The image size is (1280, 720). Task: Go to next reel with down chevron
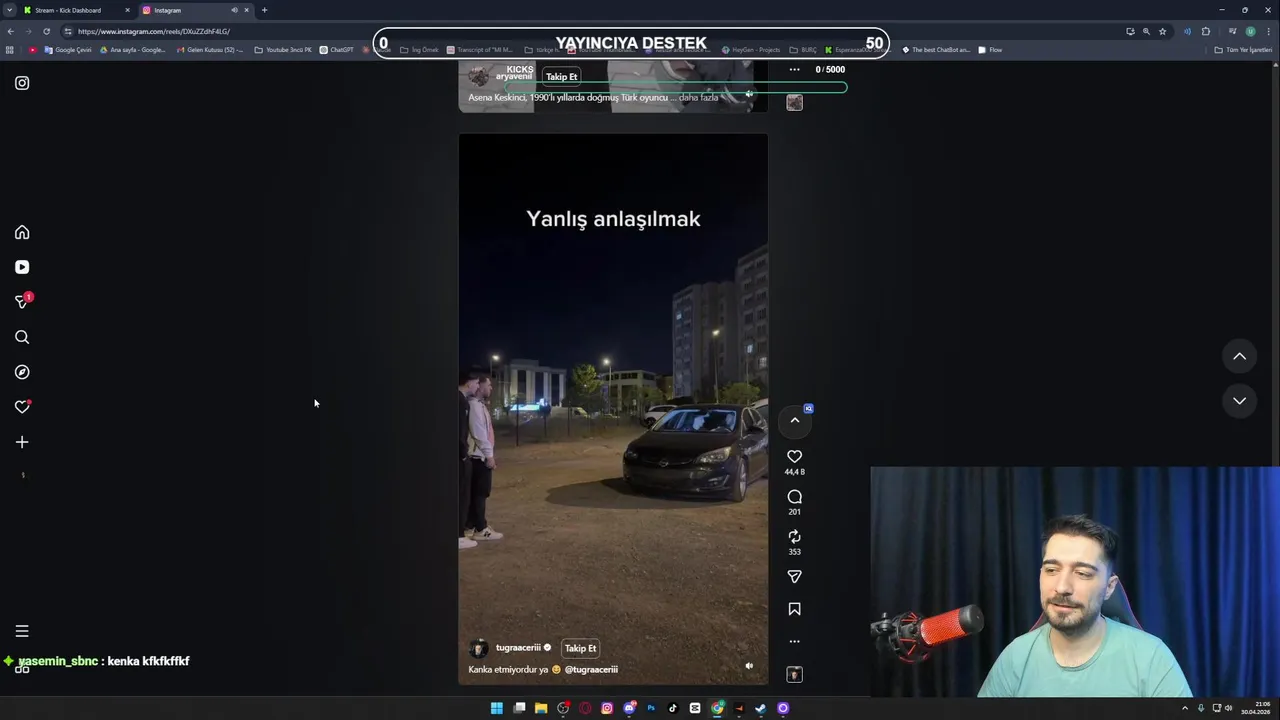[1239, 400]
